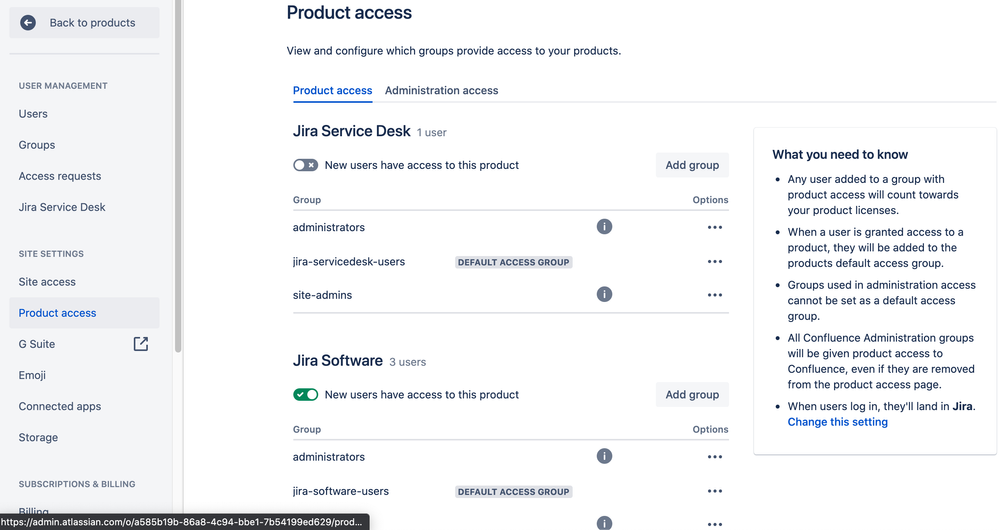Open G Suite external link icon

point(141,344)
